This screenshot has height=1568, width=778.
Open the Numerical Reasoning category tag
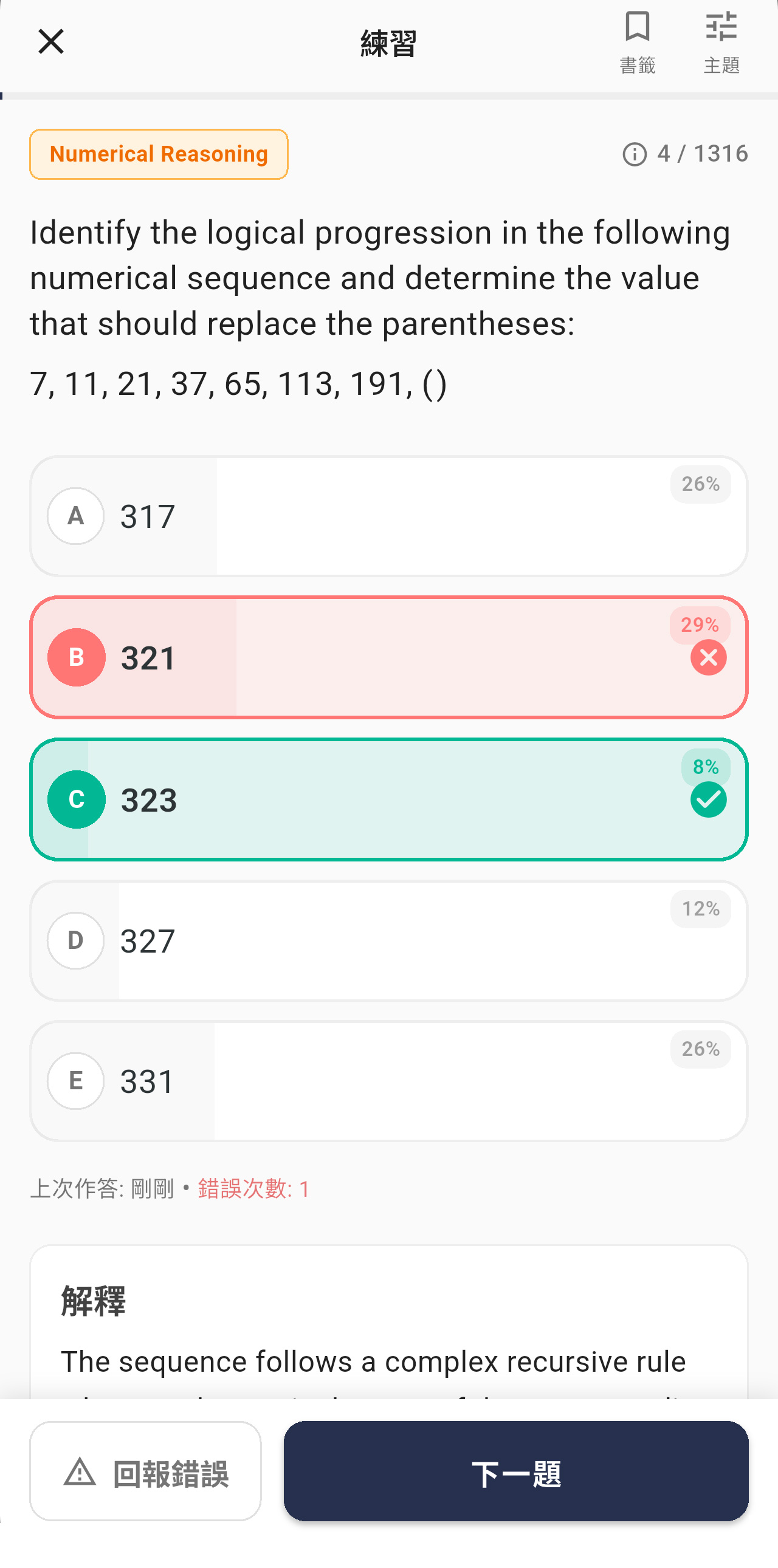click(x=158, y=154)
